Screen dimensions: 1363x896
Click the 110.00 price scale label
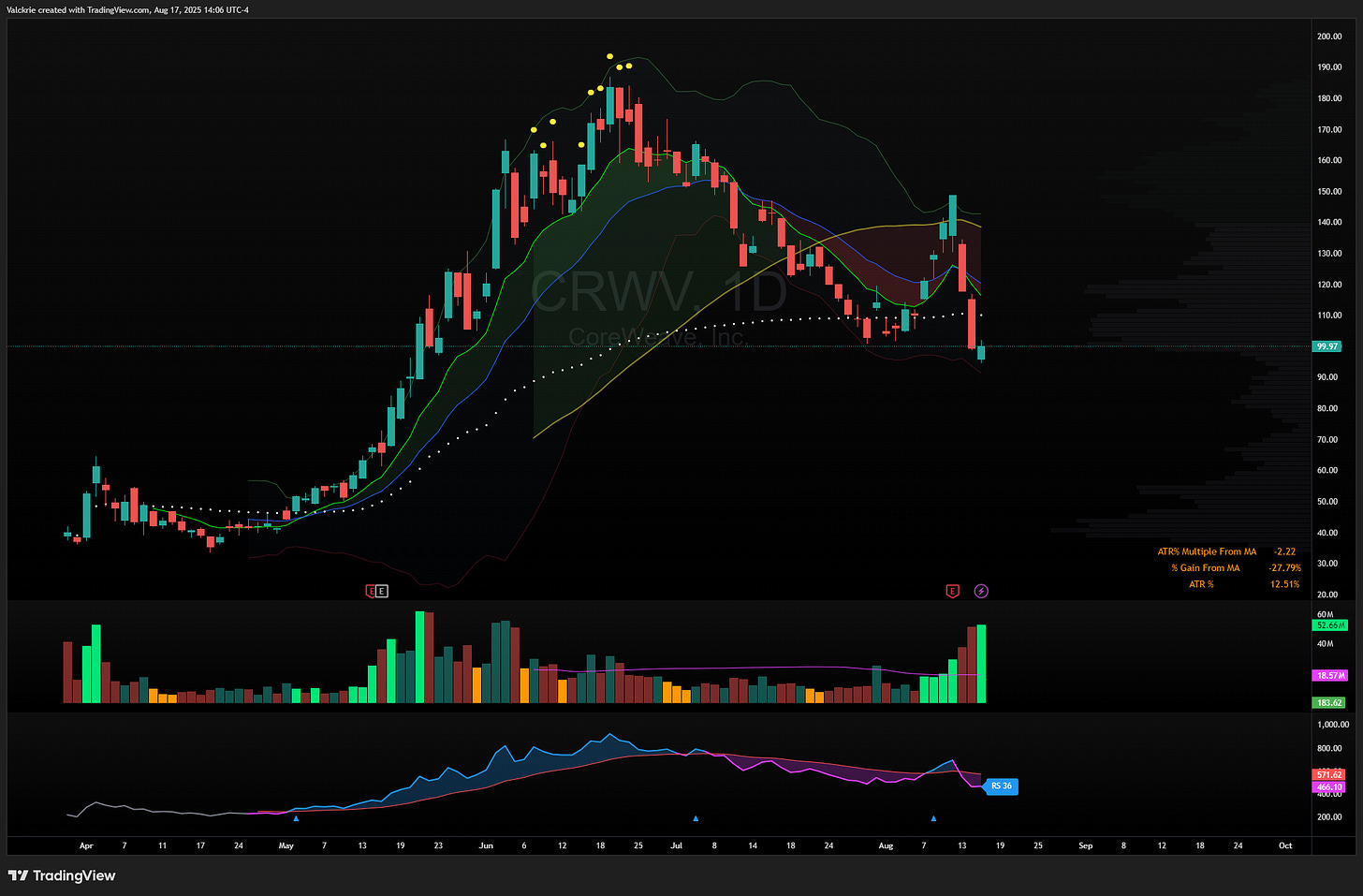click(1329, 316)
